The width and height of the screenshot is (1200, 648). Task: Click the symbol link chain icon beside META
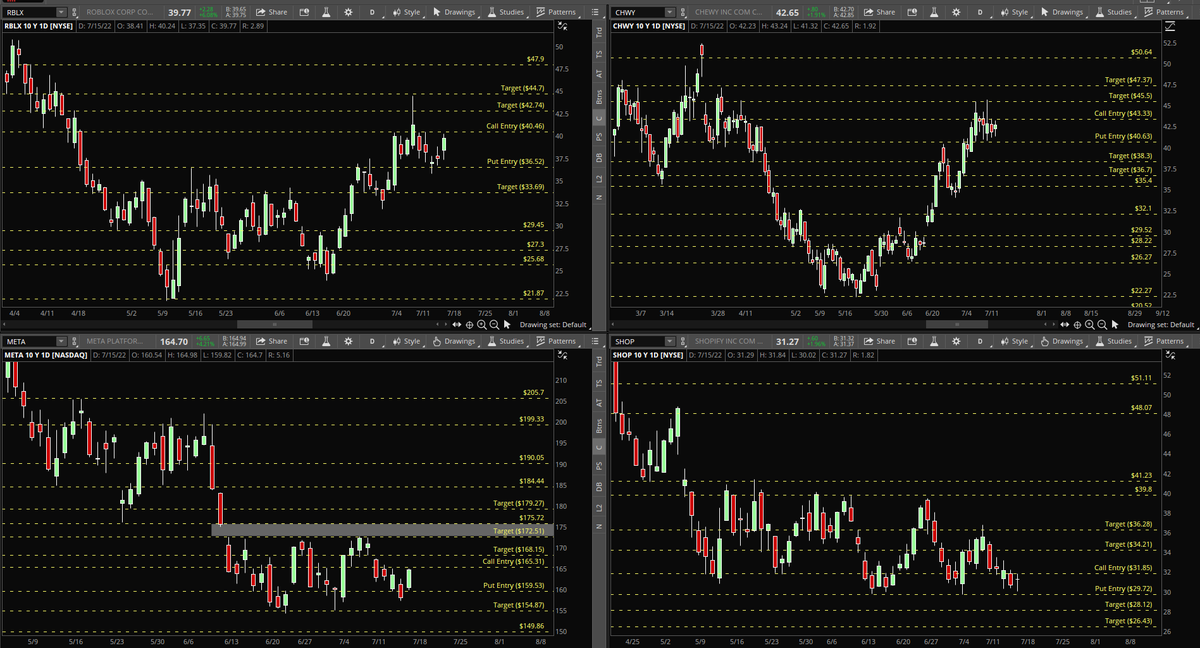point(75,341)
